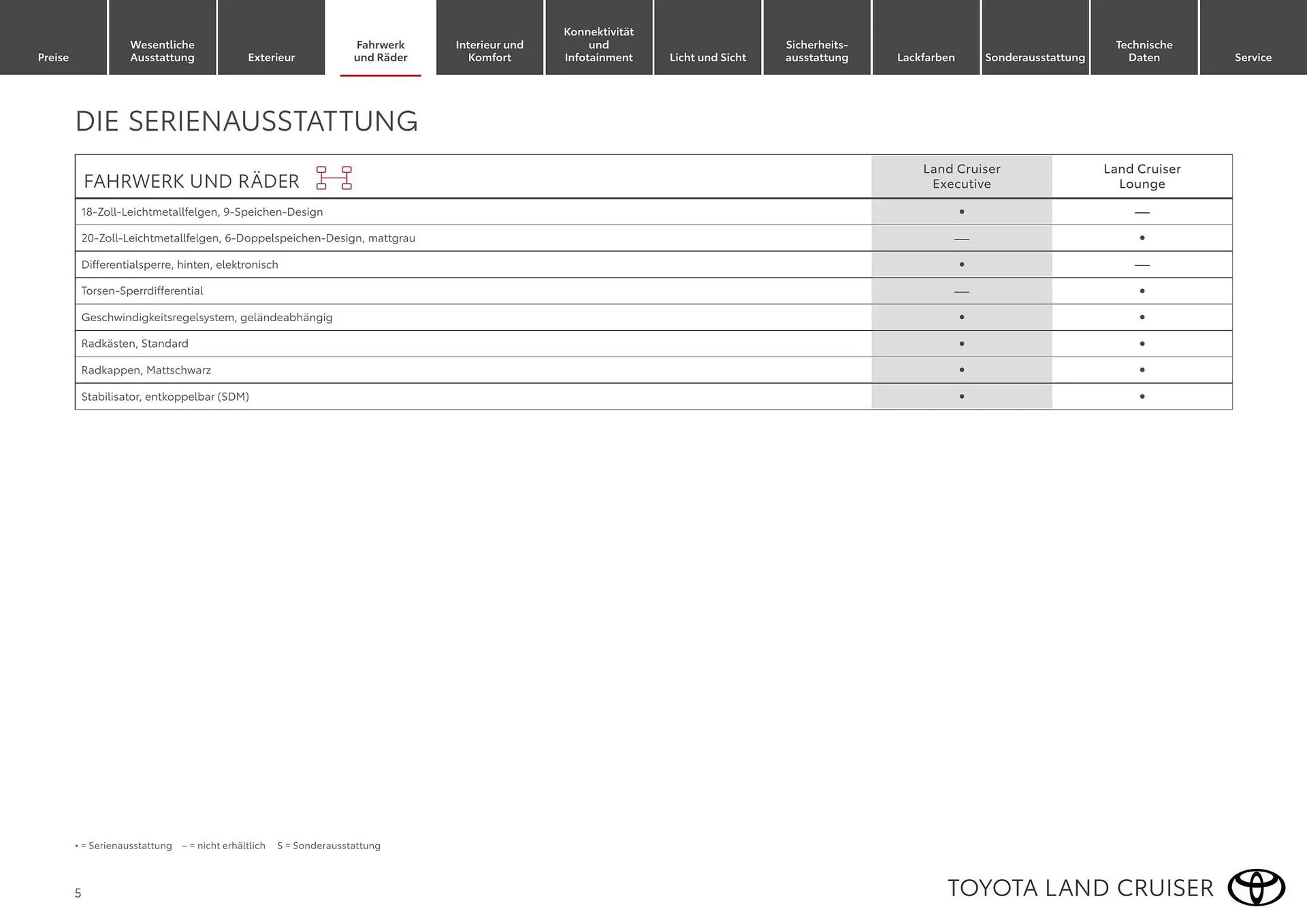Switch to the Interieur und Komfort tab
Image resolution: width=1307 pixels, height=924 pixels.
tap(489, 50)
